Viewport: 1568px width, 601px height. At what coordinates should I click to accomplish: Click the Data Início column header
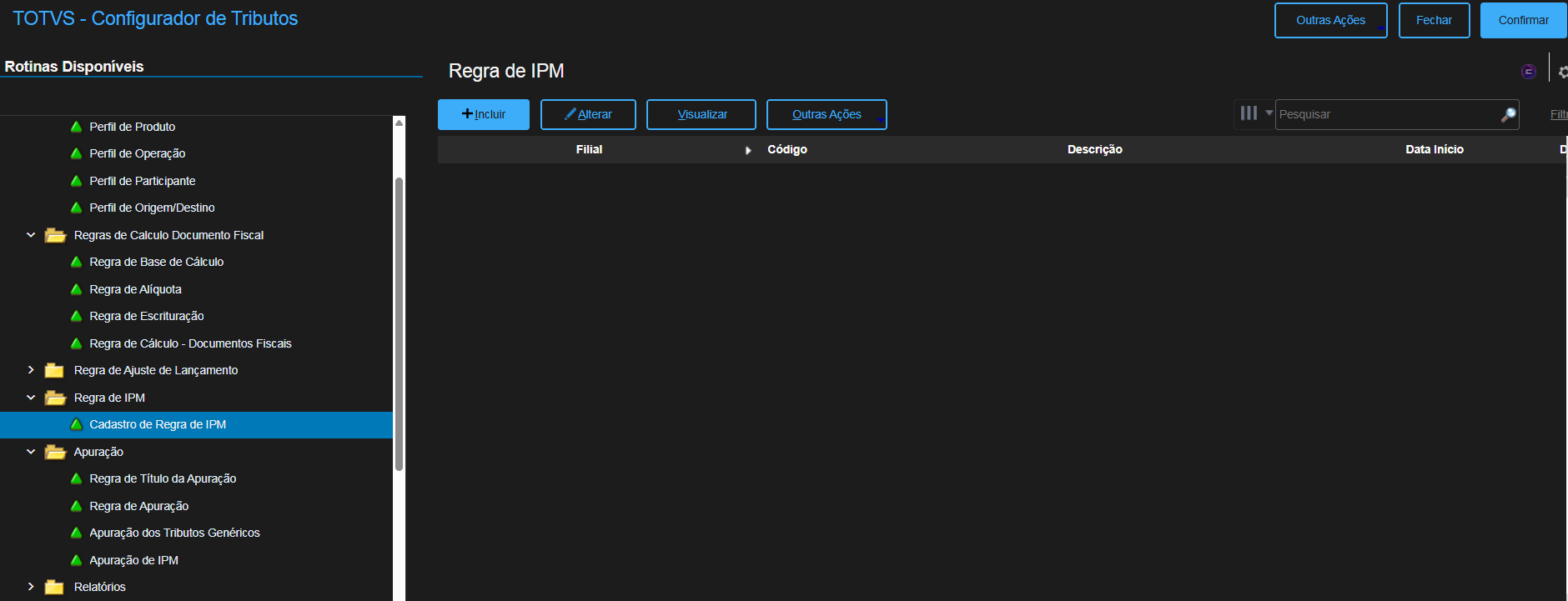(x=1434, y=149)
